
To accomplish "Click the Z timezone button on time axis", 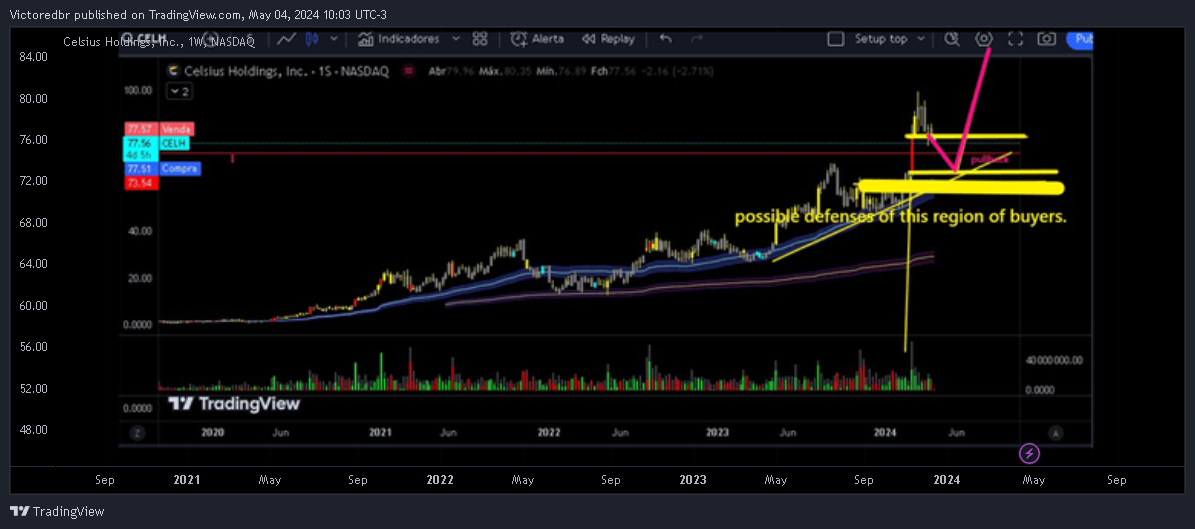I will [137, 433].
